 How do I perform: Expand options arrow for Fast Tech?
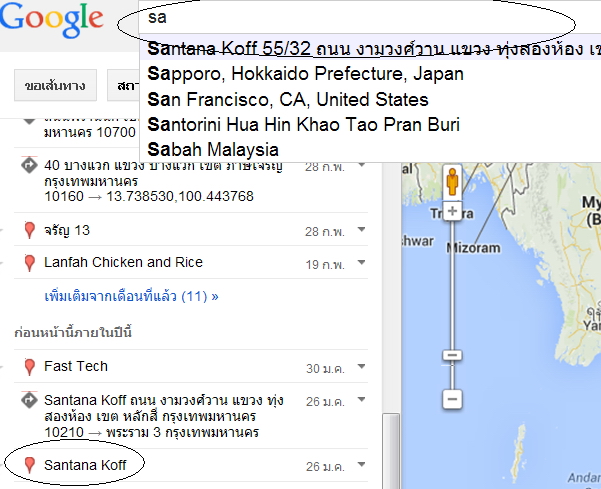click(x=361, y=366)
